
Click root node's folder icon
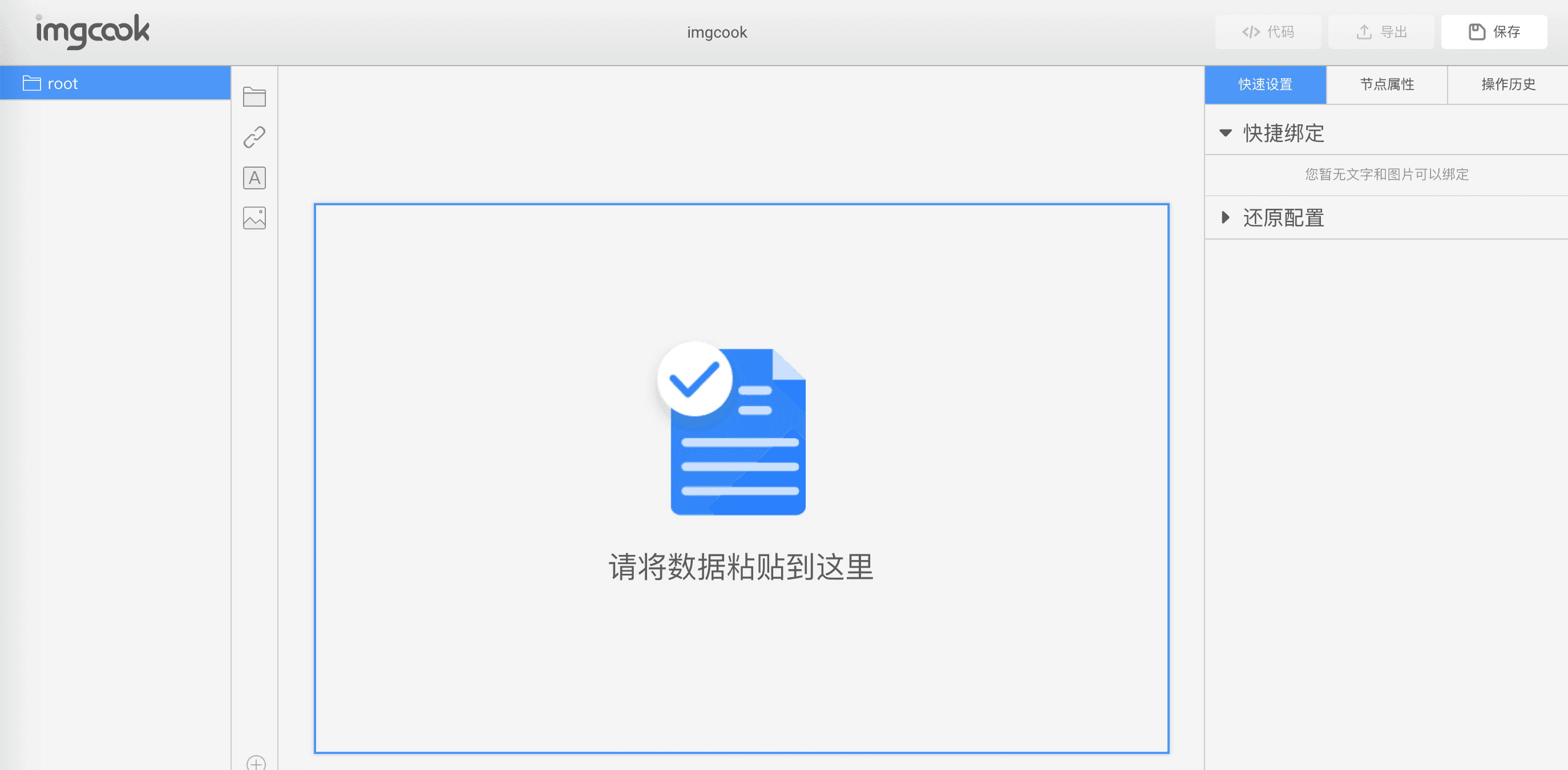pos(31,83)
